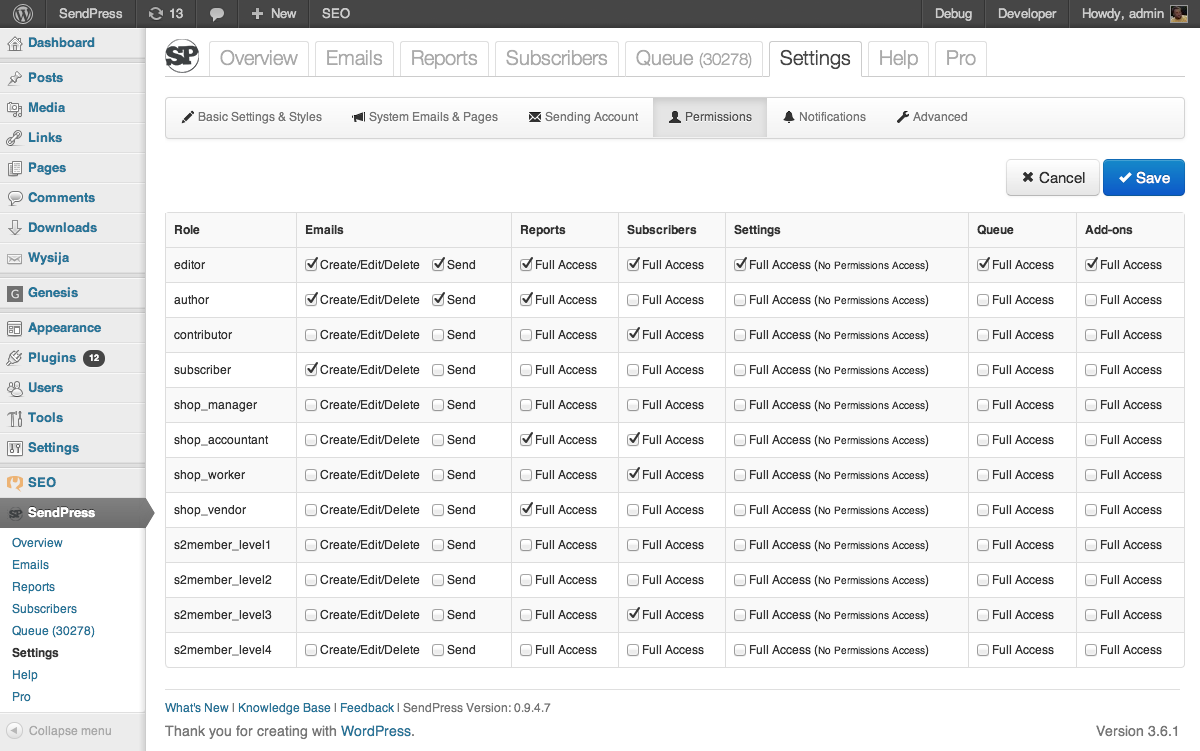Uncheck s2member_level3 Subscribers Full Access
Viewport: 1200px width, 751px height.
coord(633,615)
